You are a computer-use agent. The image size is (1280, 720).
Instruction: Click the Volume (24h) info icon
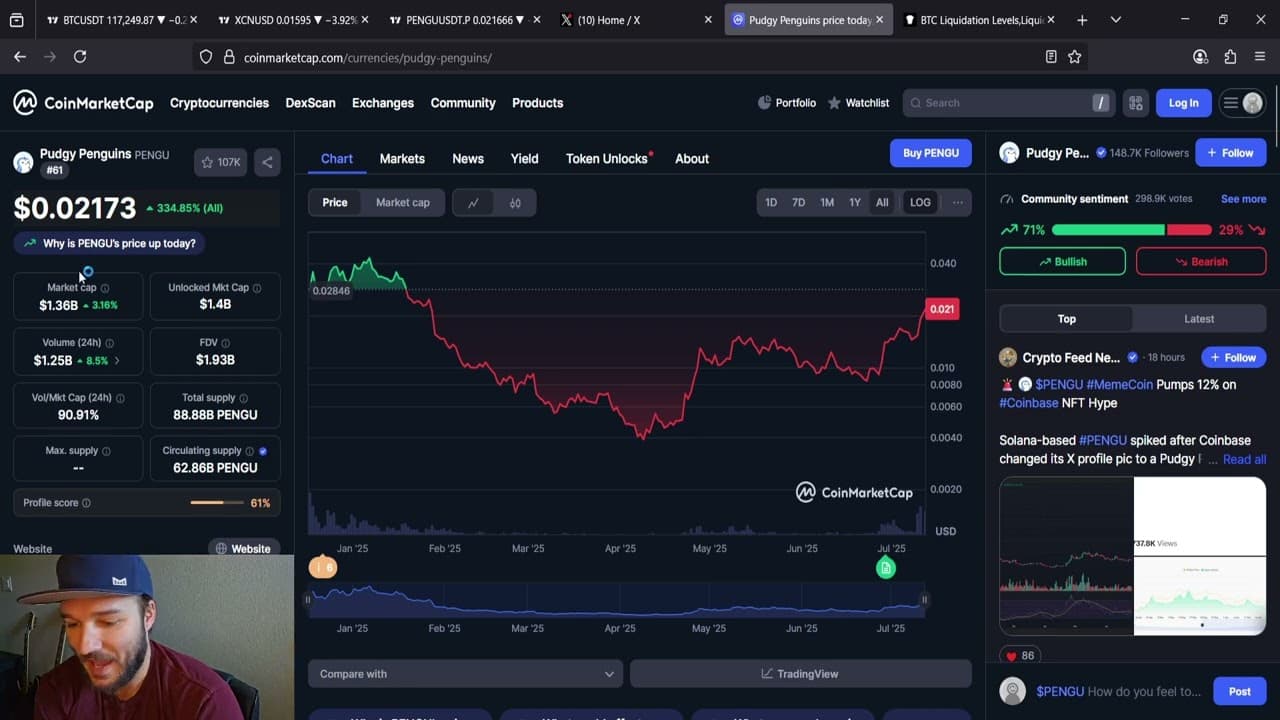[x=110, y=343]
